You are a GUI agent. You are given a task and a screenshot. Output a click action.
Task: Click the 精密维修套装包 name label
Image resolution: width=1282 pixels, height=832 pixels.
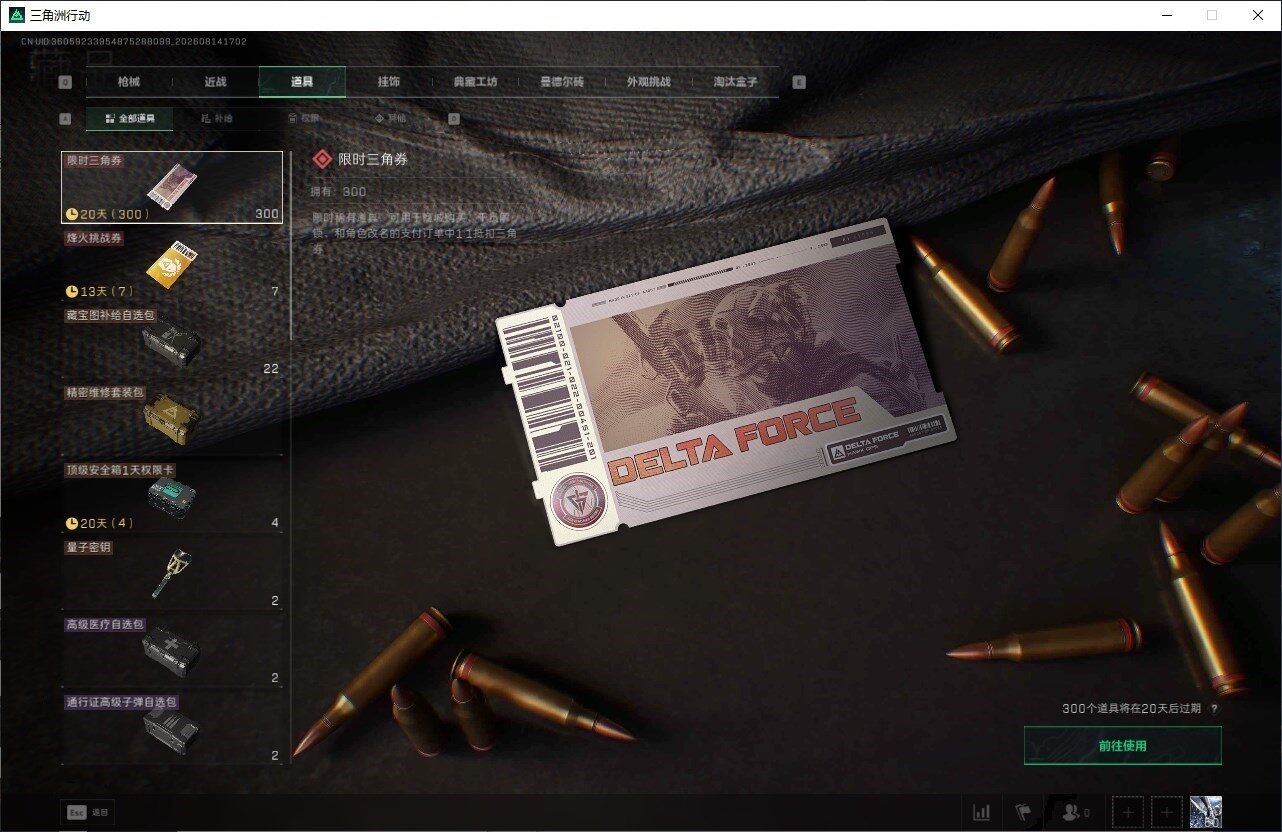[x=105, y=393]
